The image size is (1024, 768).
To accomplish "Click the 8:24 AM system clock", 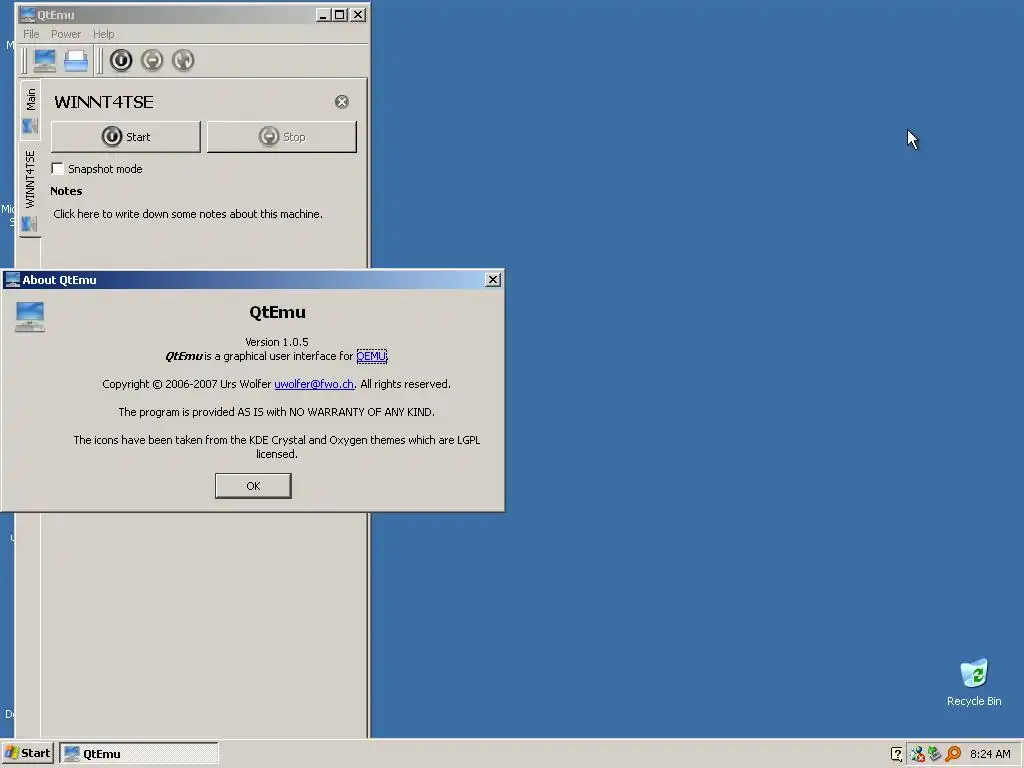I will (x=990, y=754).
